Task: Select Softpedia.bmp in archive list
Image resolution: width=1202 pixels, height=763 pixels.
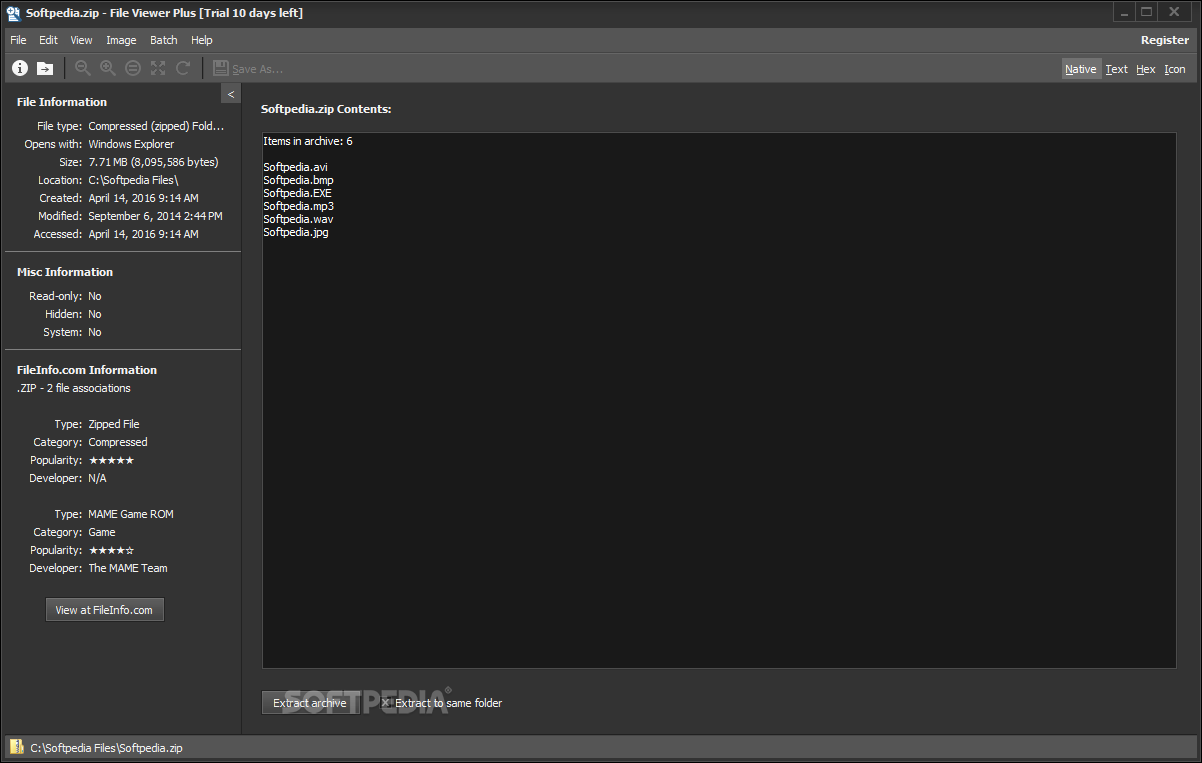Action: pyautogui.click(x=298, y=180)
